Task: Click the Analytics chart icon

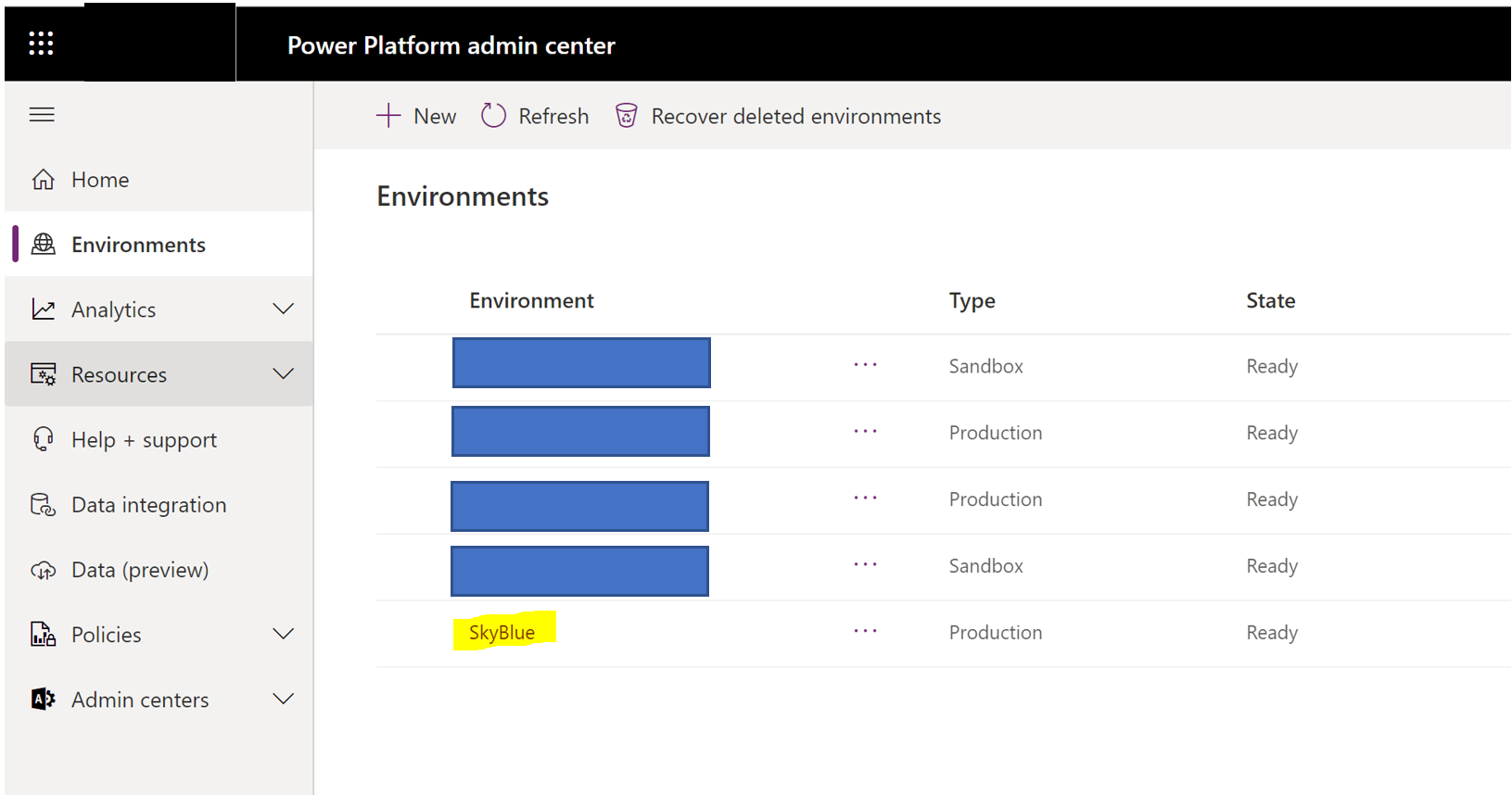Action: (x=44, y=309)
